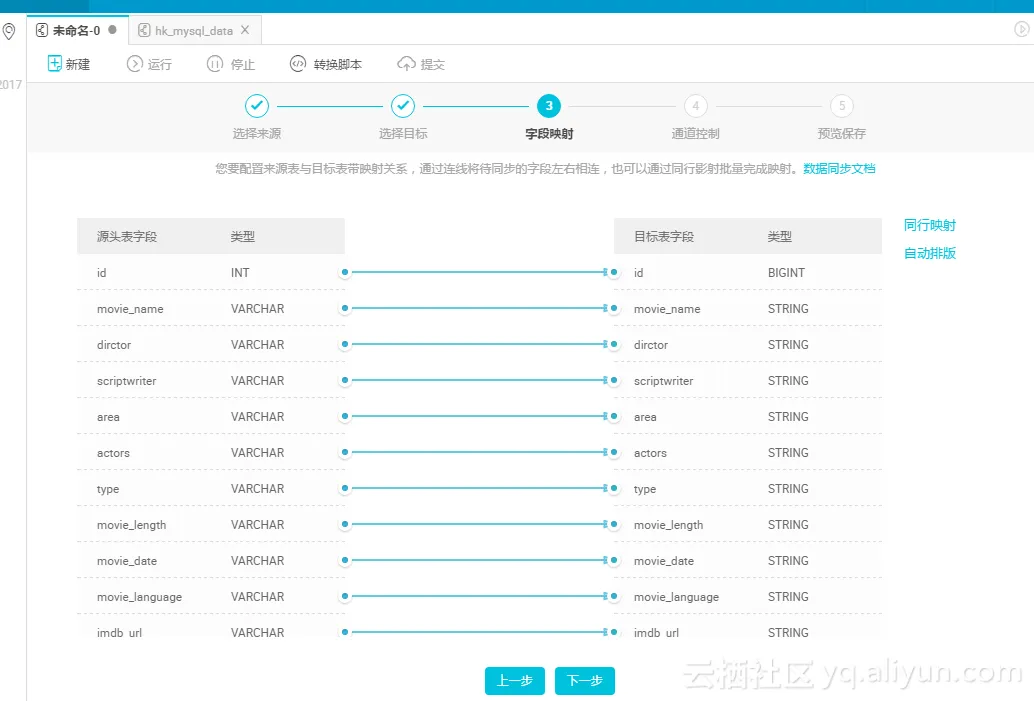The width and height of the screenshot is (1034, 701).
Task: Click target field name movie_date
Action: tap(664, 561)
